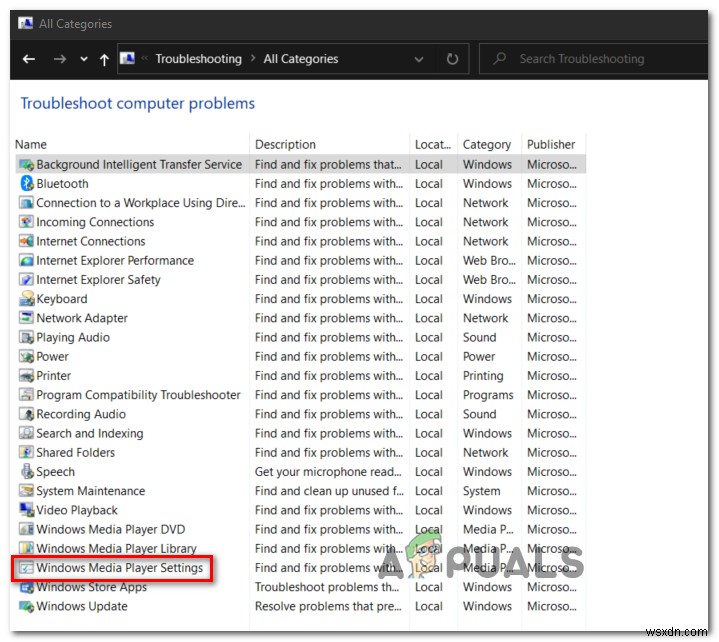
Task: Click the magnifier search icon
Action: [x=499, y=58]
